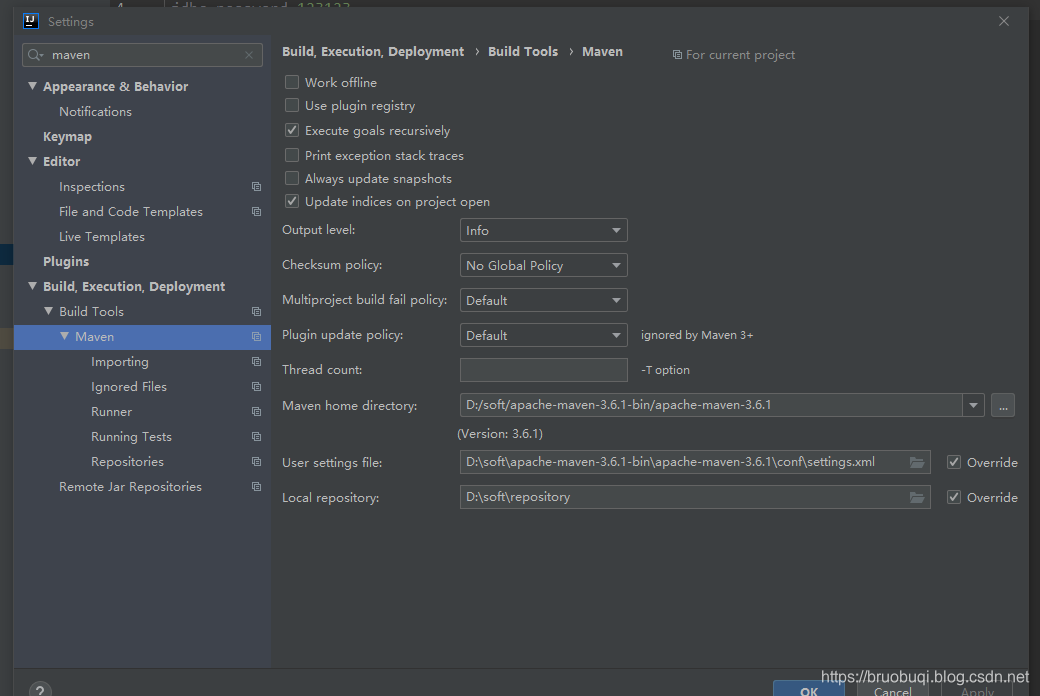The height and width of the screenshot is (696, 1040).
Task: Collapse Build, Execution, Deployment node
Action: tap(32, 286)
